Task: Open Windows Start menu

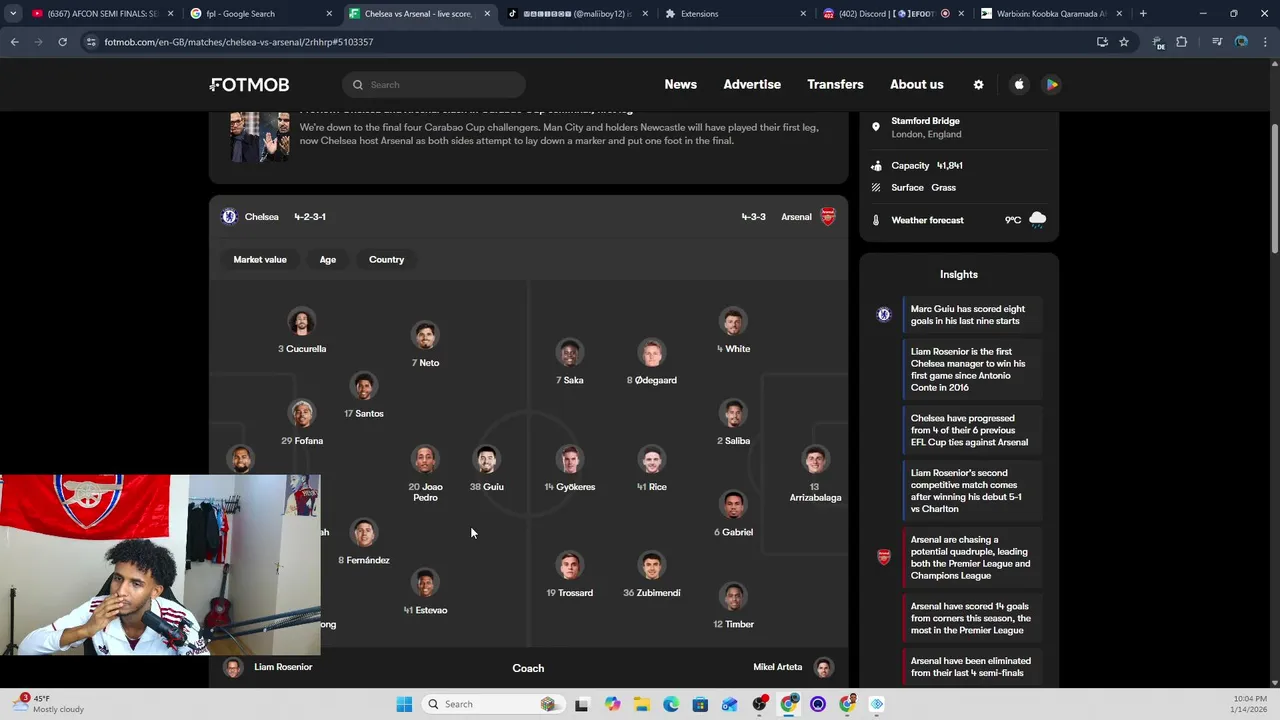Action: [404, 704]
